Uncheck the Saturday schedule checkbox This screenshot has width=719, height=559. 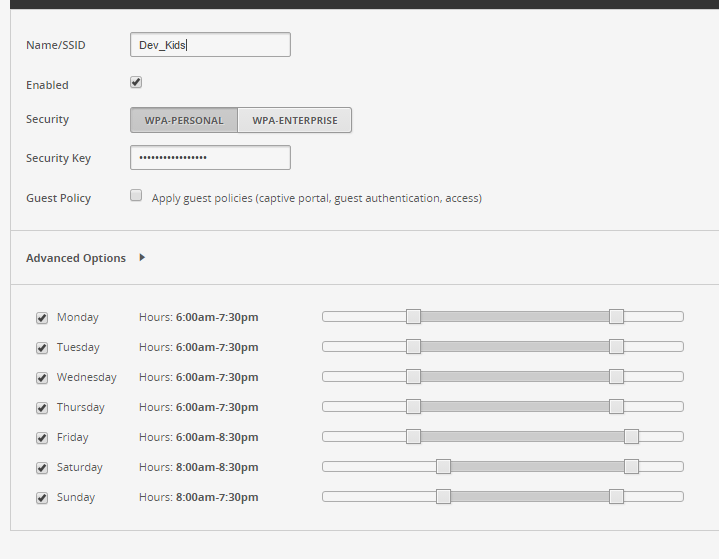point(42,468)
